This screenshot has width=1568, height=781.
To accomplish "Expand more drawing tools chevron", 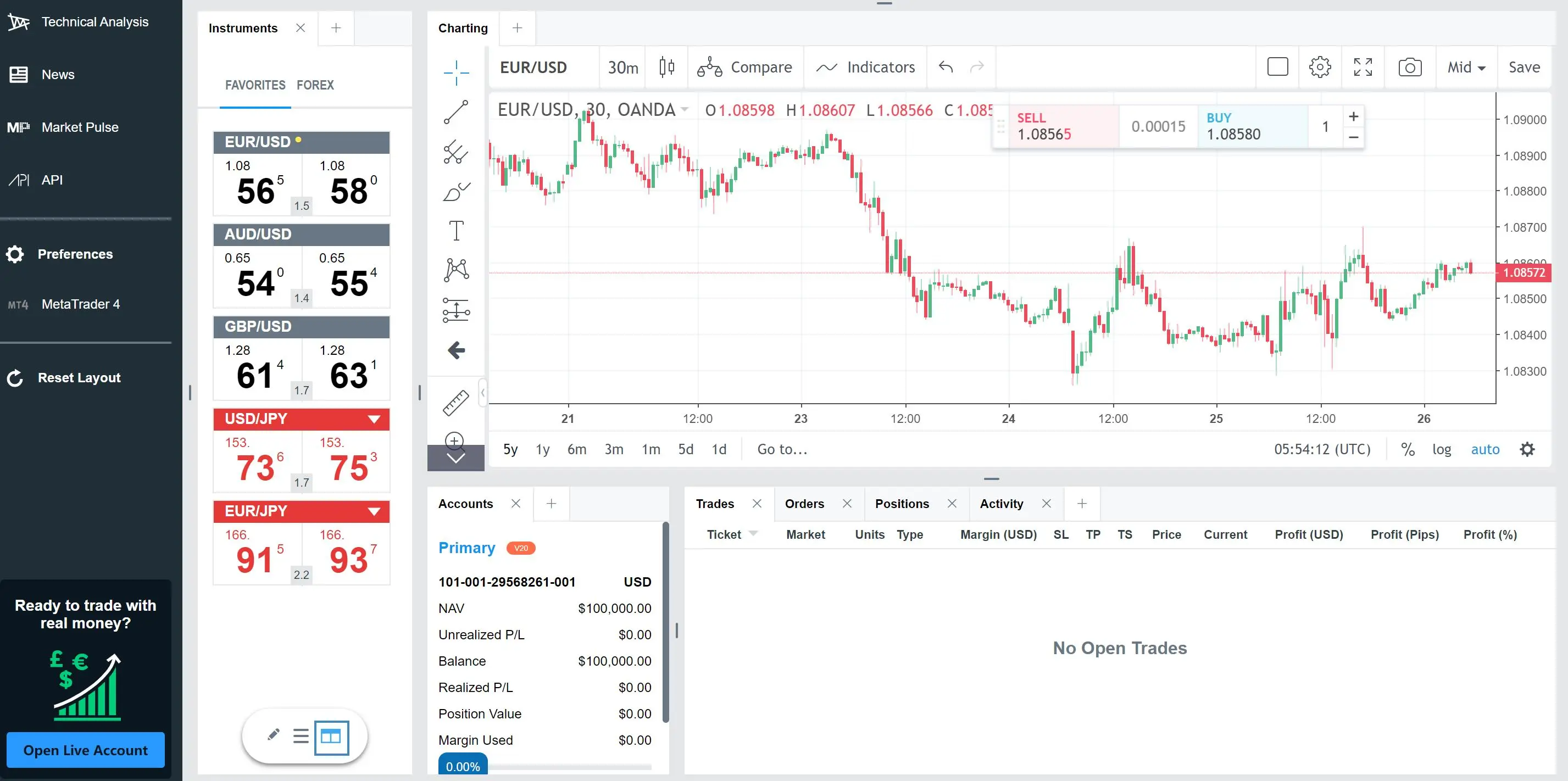I will [456, 458].
